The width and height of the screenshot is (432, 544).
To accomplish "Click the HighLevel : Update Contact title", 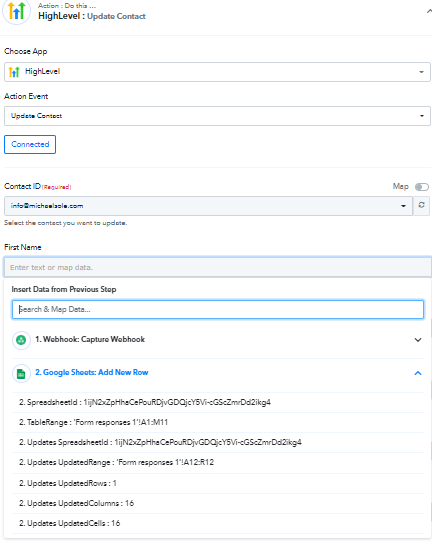I will (92, 16).
